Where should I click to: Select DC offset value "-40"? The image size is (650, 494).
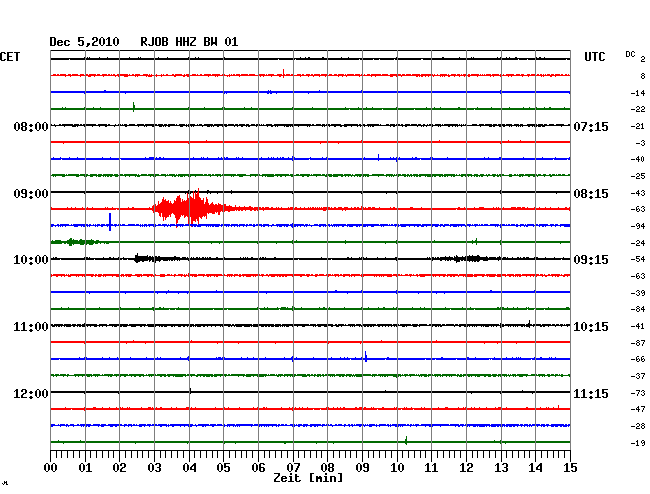click(638, 159)
